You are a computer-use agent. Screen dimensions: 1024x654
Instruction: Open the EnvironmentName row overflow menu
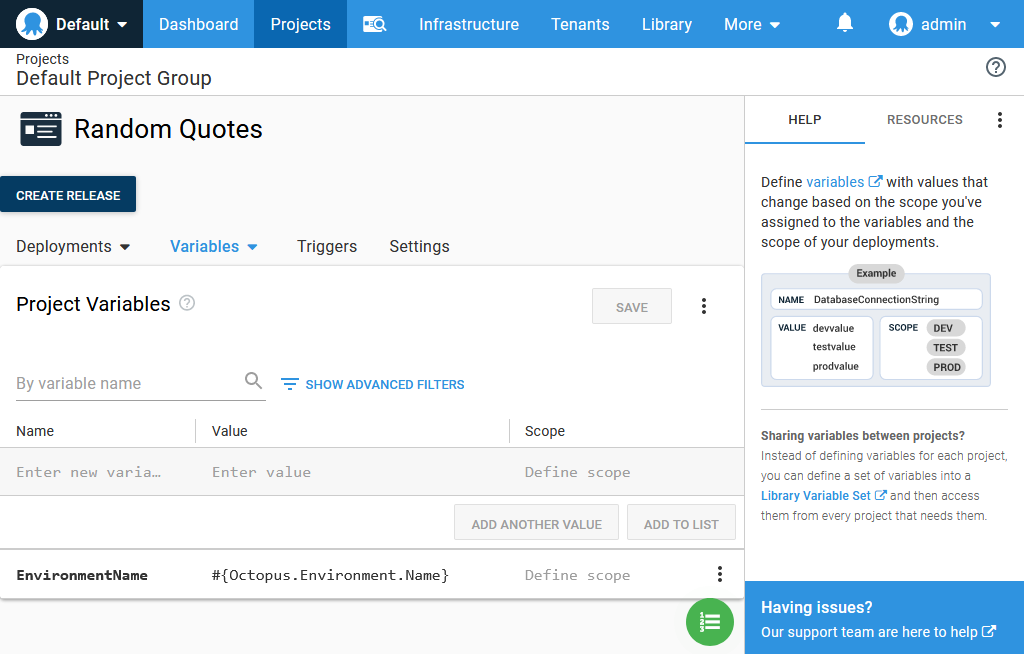pos(720,574)
